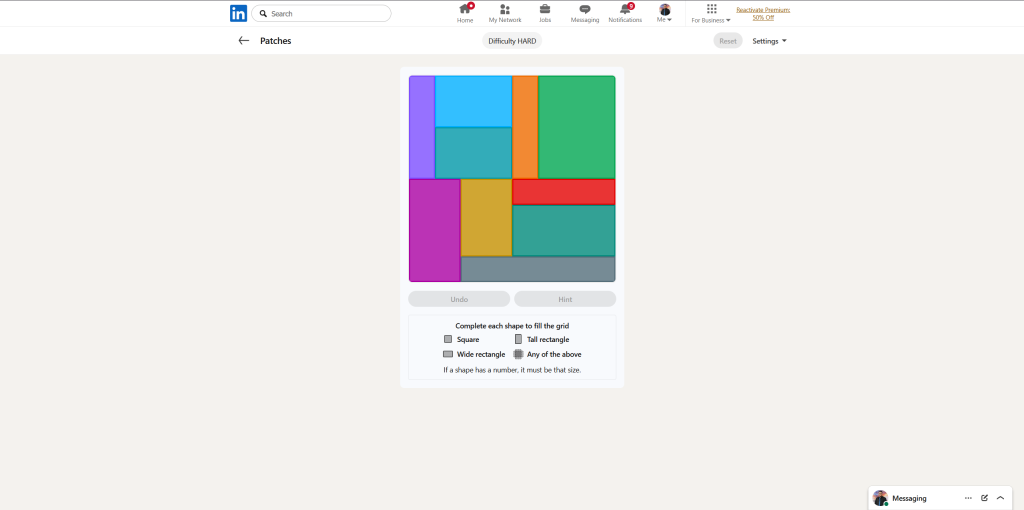Screen dimensions: 1024x510
Task: Click the Hint button
Action: coord(565,299)
